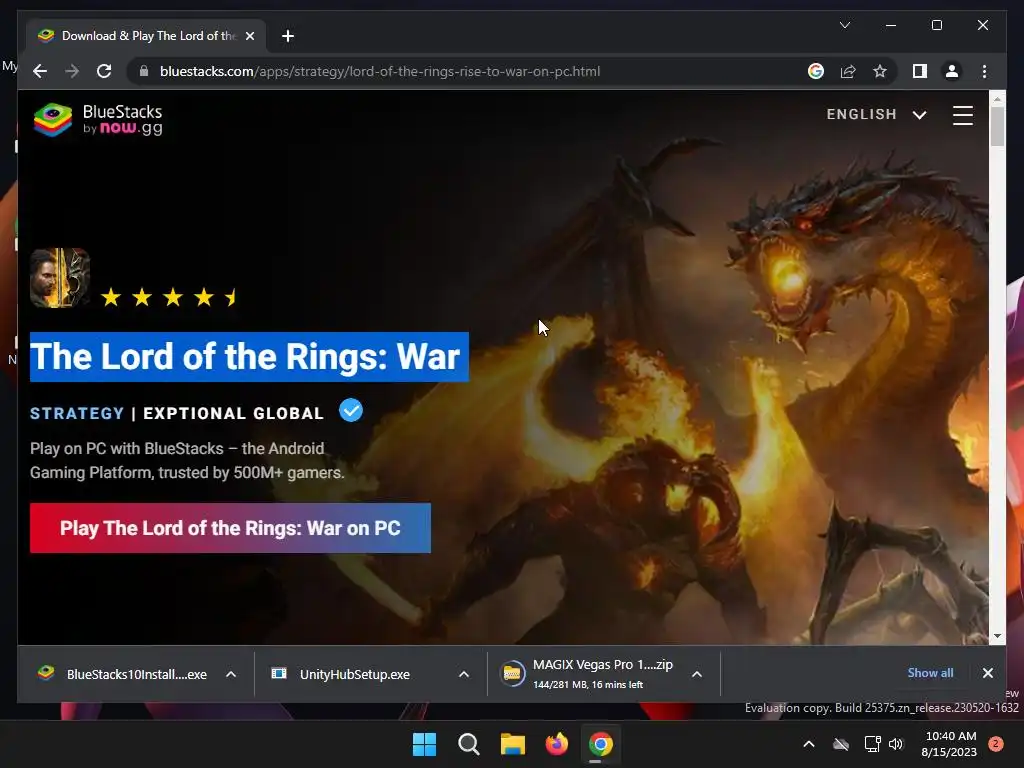
Task: Open Windows taskbar search
Action: click(x=468, y=744)
